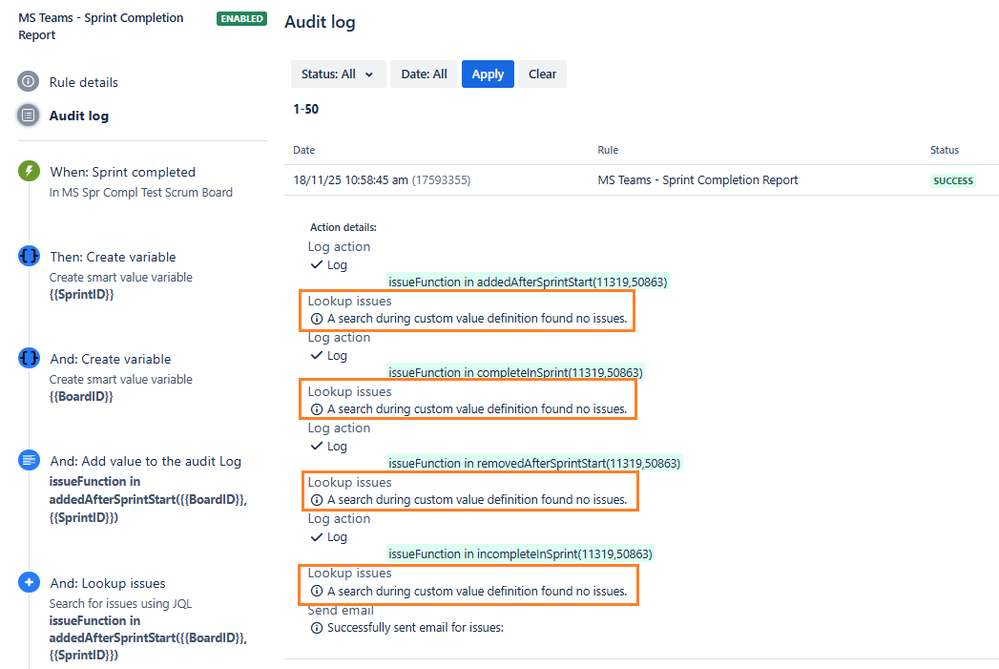Screen dimensions: 999x669
Task: Click the SUCCESS status badge
Action: coord(953,181)
